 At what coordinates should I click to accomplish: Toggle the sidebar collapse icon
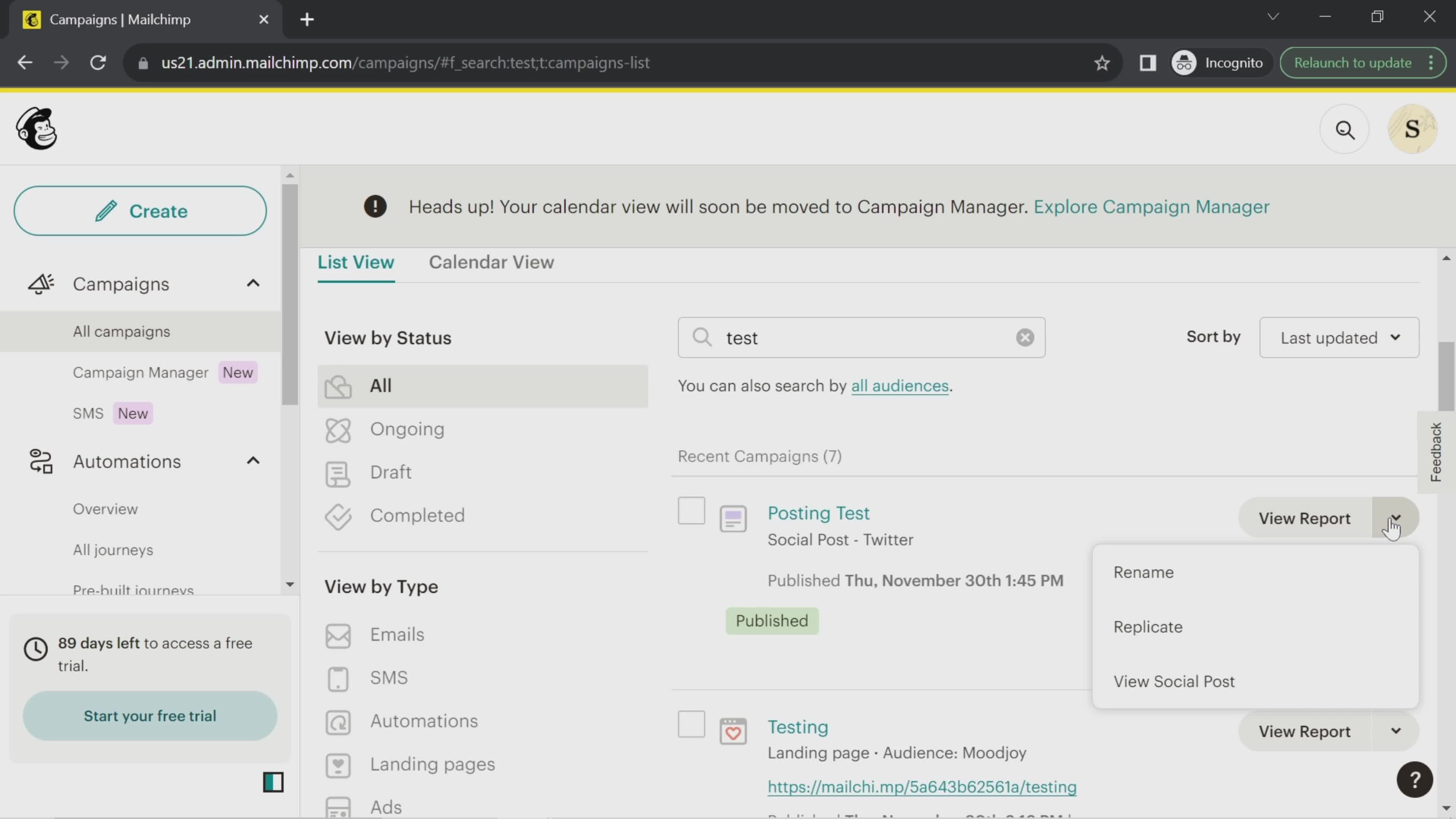click(x=273, y=782)
